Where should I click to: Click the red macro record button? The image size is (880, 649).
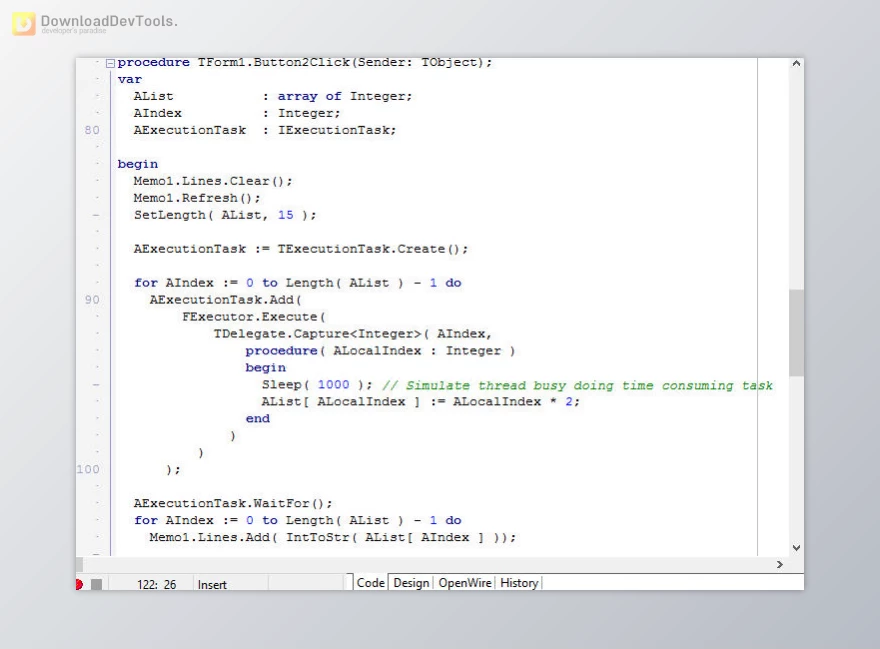point(79,584)
